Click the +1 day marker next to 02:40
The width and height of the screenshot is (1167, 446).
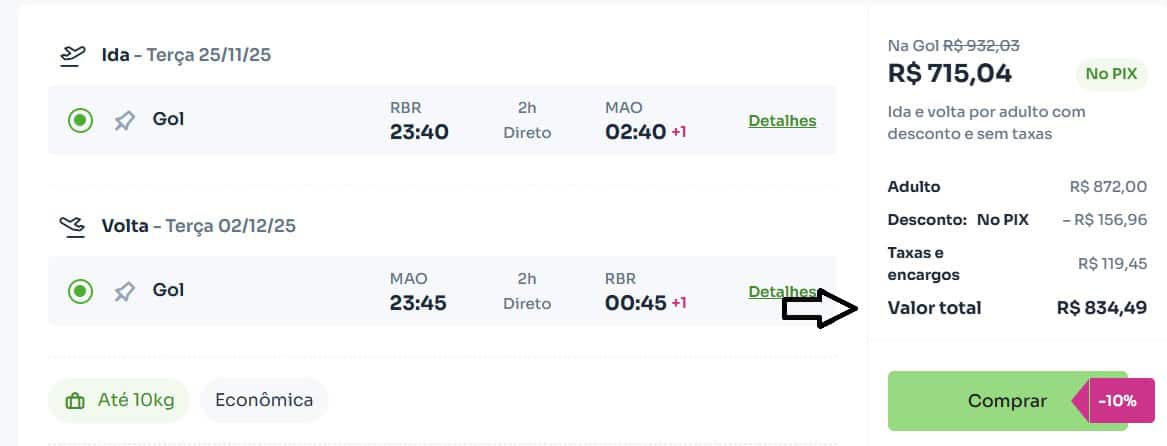pos(678,132)
